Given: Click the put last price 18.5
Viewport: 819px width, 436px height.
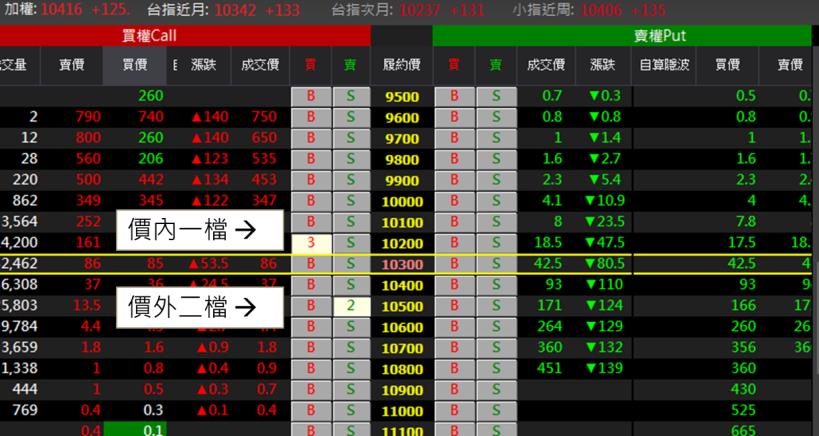Looking at the screenshot, I should point(548,243).
